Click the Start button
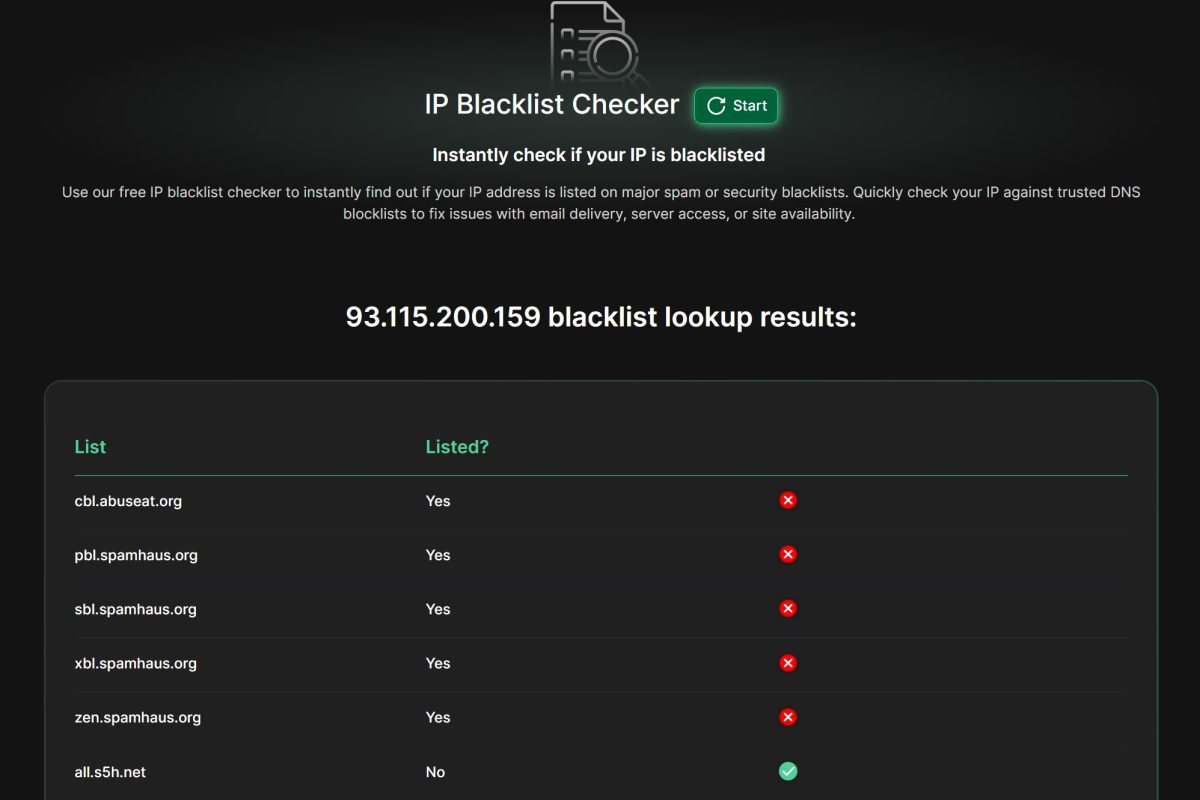Screen dimensions: 1200x800 click(x=736, y=106)
